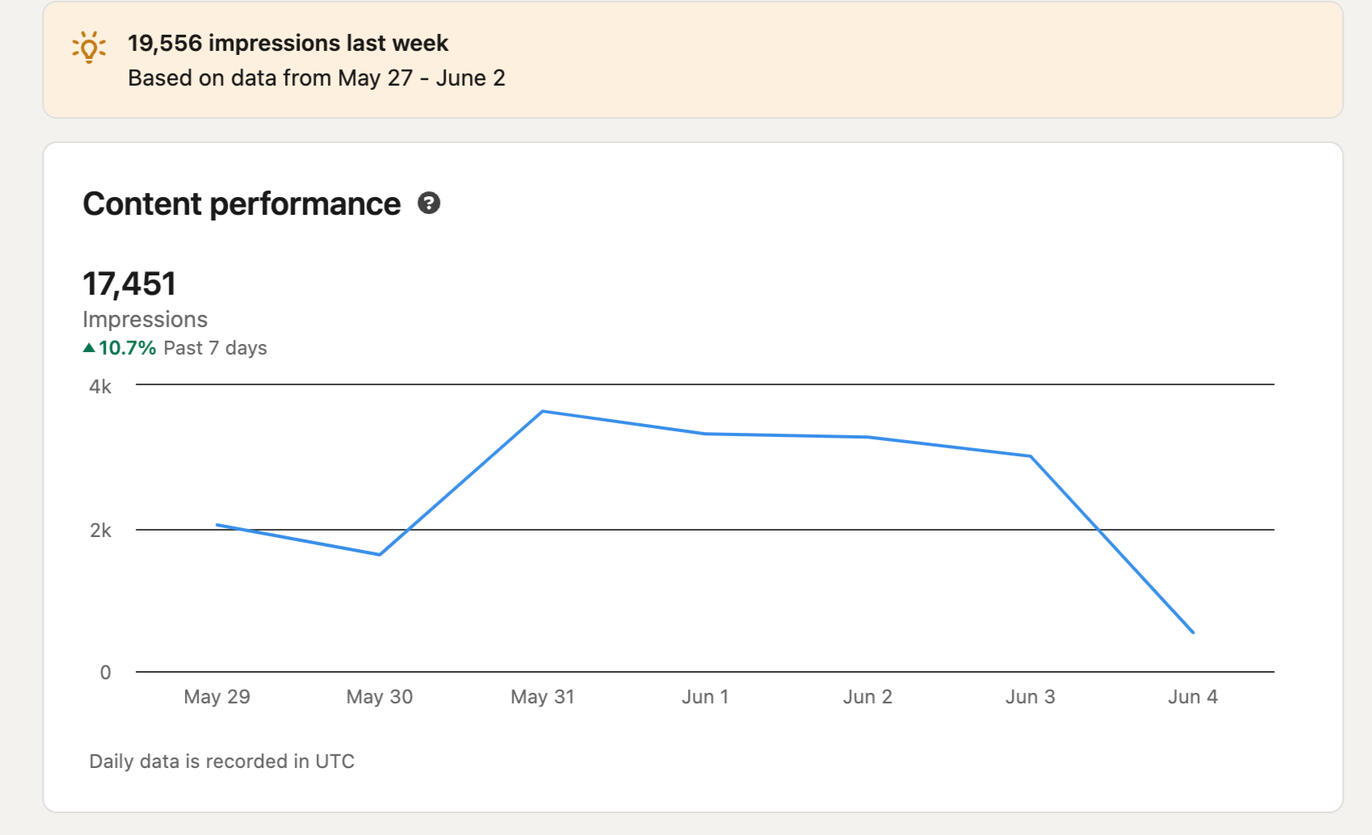This screenshot has height=835, width=1372.
Task: Select the May 29 axis label
Action: click(217, 697)
